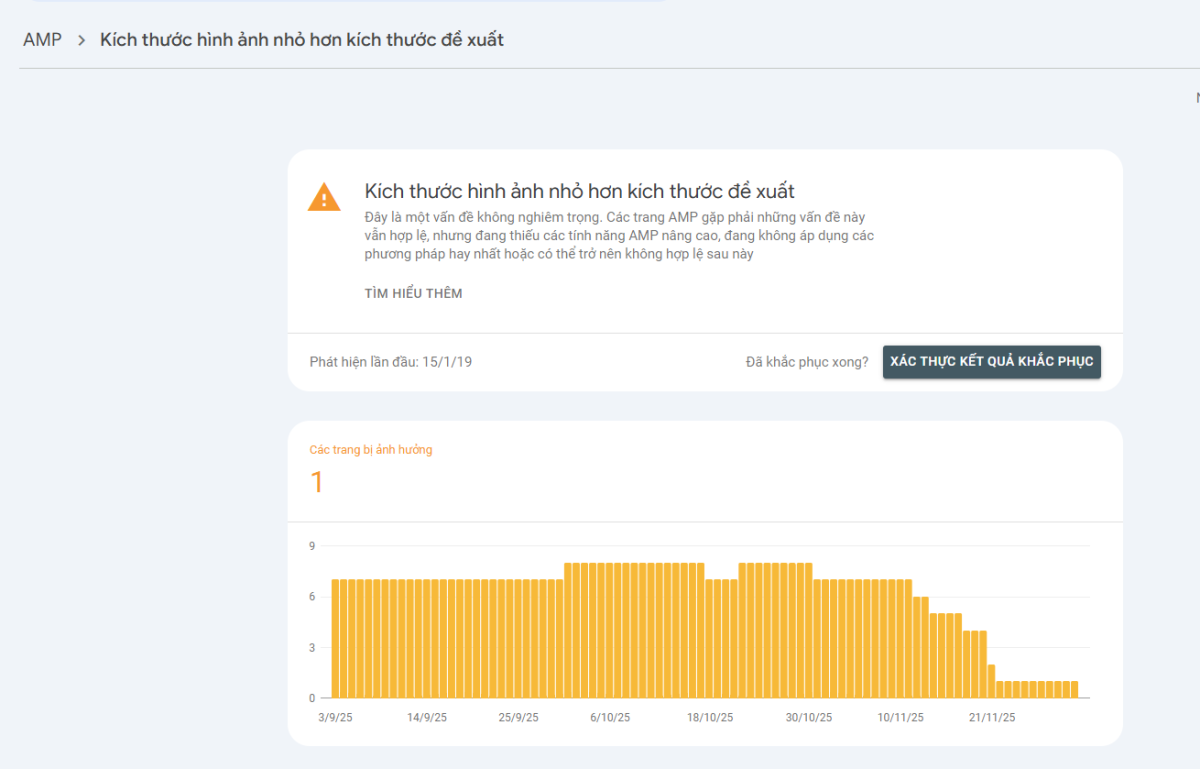Open the AMP breadcrumb link
Viewport: 1200px width, 769px height.
pos(41,39)
